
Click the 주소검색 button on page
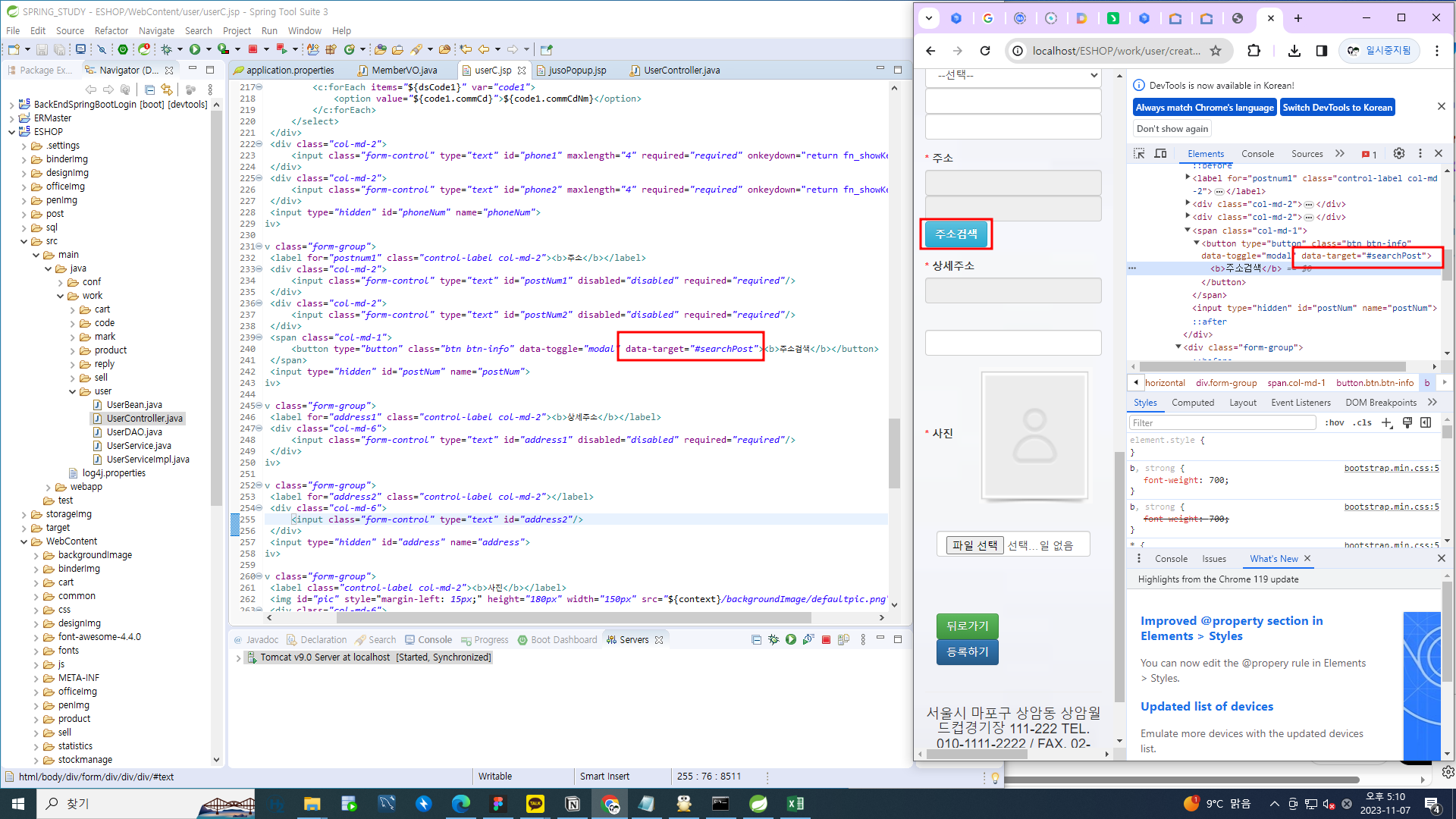point(955,234)
